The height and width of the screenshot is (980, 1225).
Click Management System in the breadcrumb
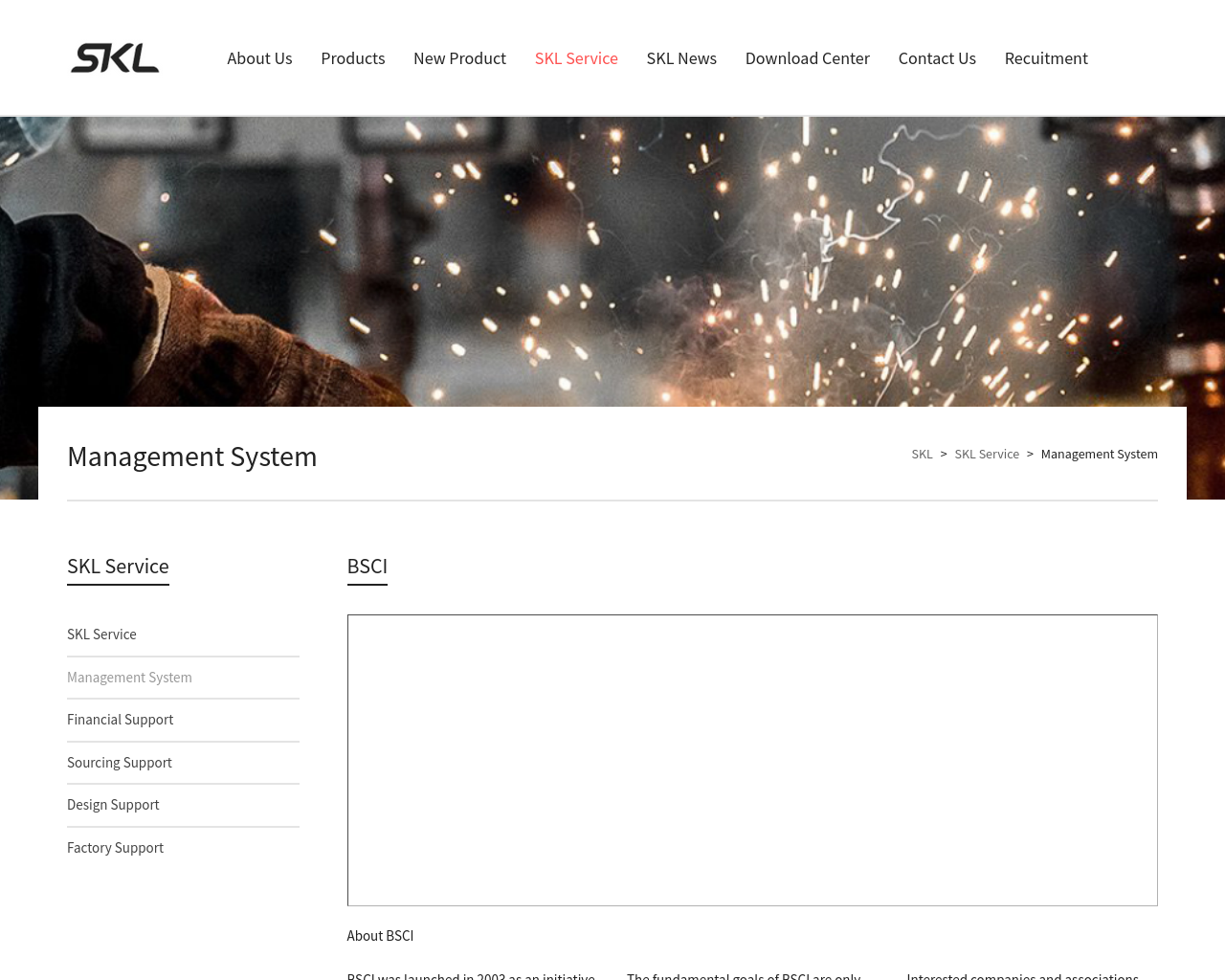(1100, 454)
